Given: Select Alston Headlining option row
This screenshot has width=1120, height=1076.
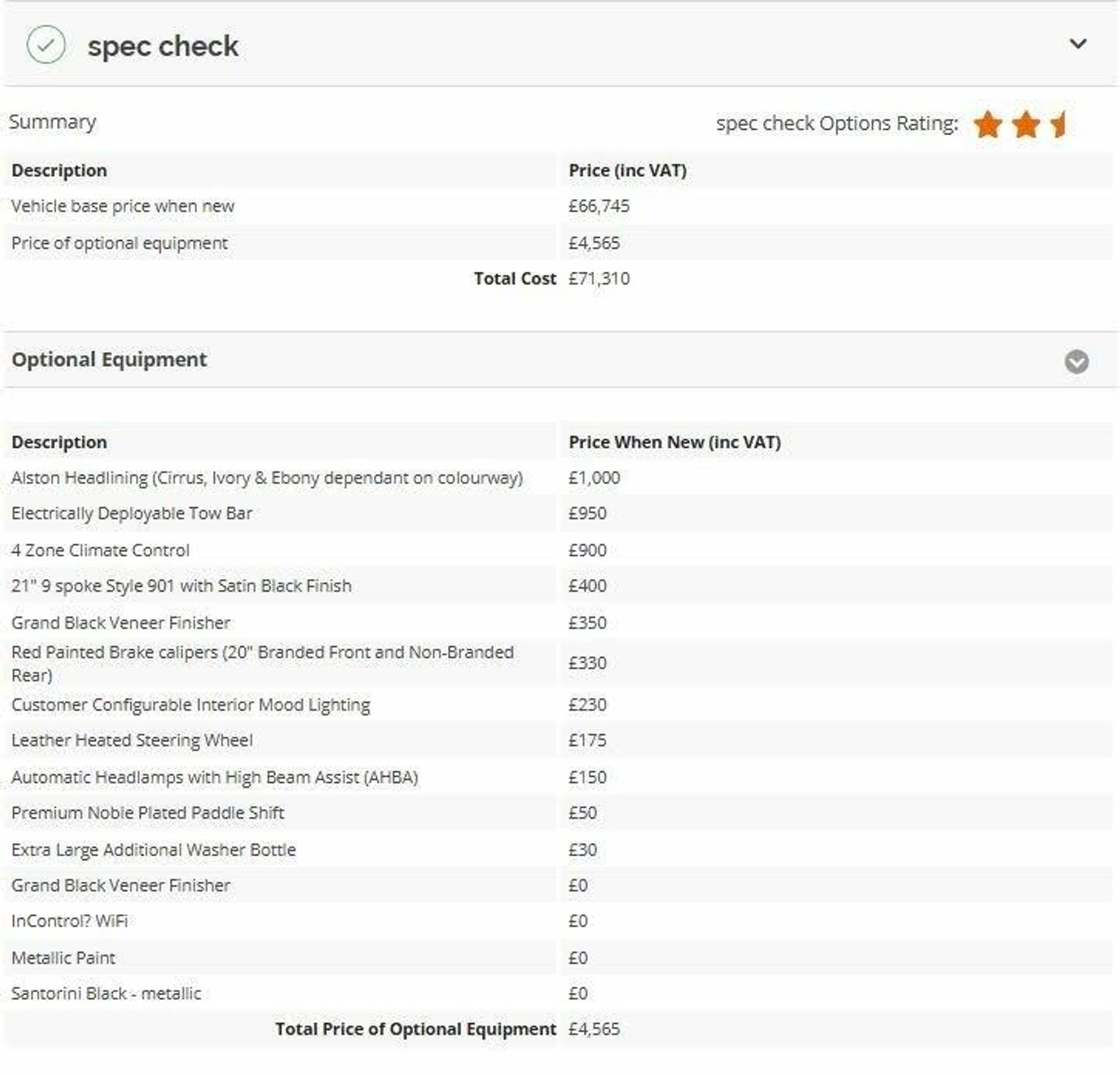Looking at the screenshot, I should coord(558,477).
